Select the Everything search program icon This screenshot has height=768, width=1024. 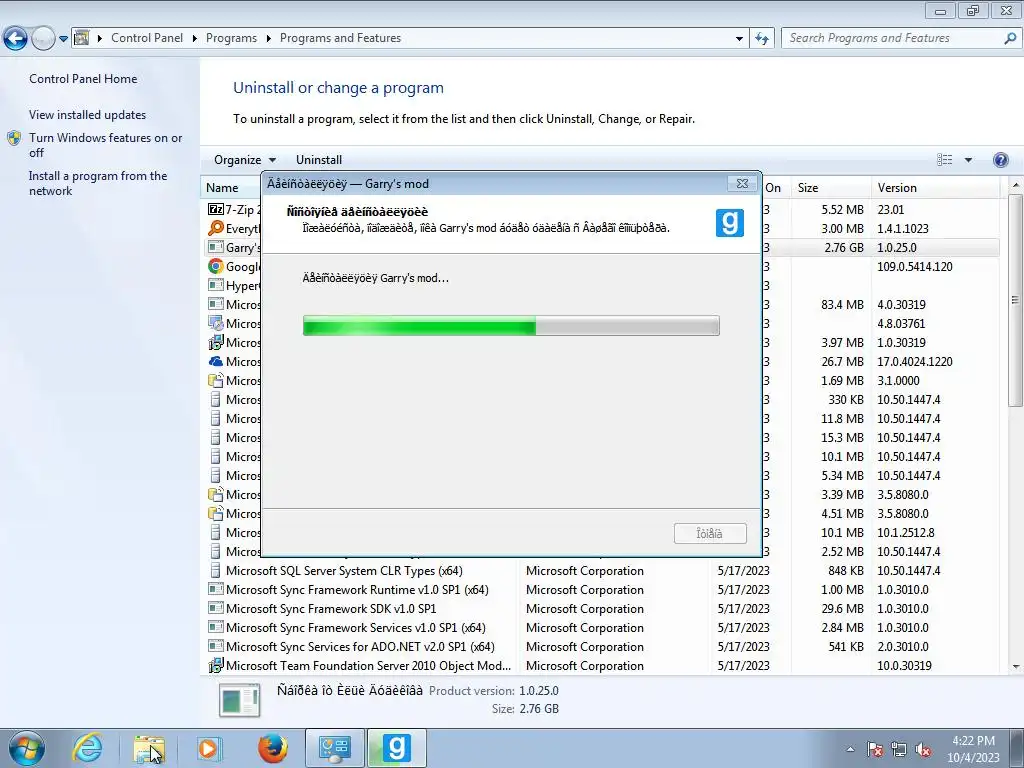pos(216,229)
